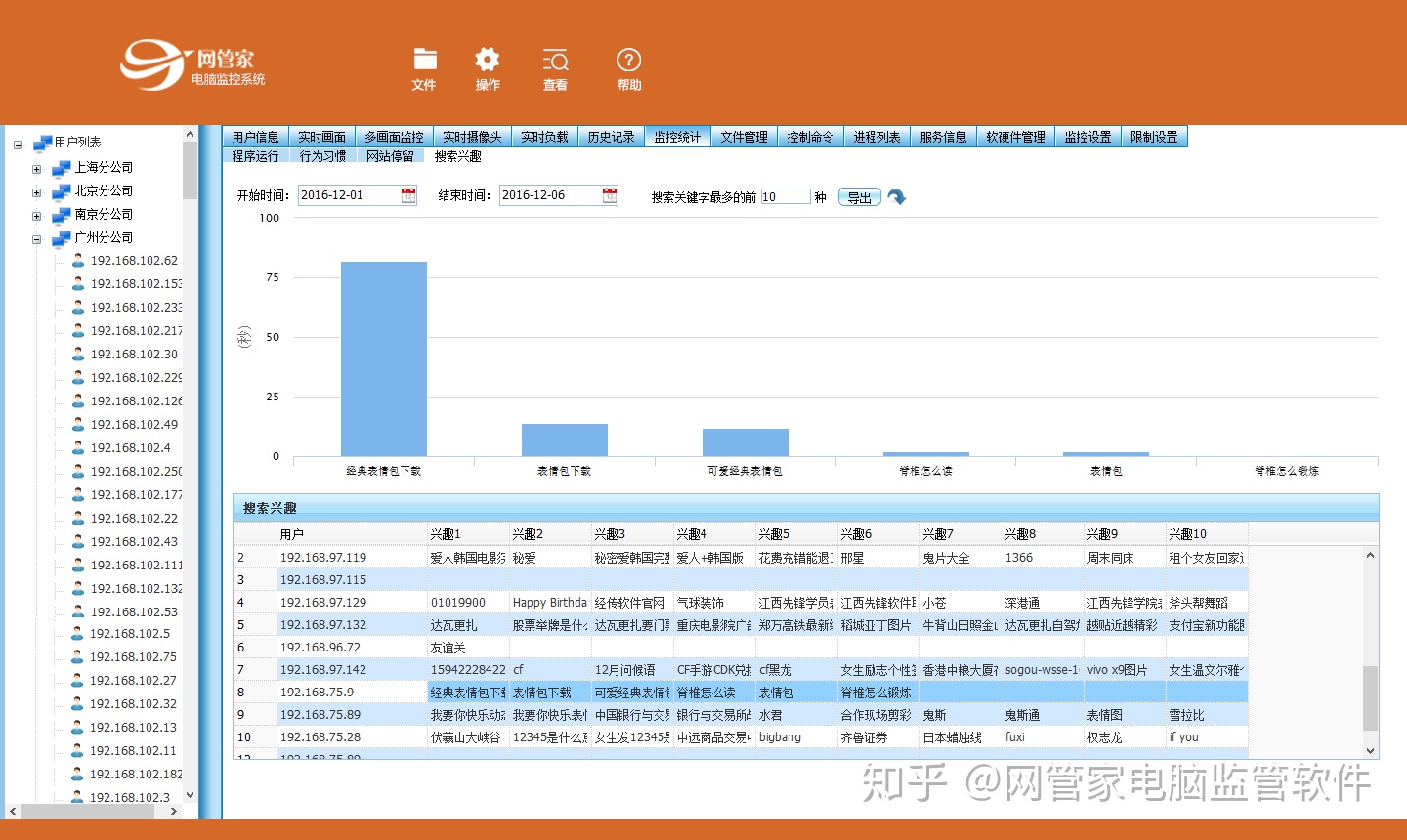
Task: Open the 文件 (File) toolbar icon
Action: coord(424,61)
